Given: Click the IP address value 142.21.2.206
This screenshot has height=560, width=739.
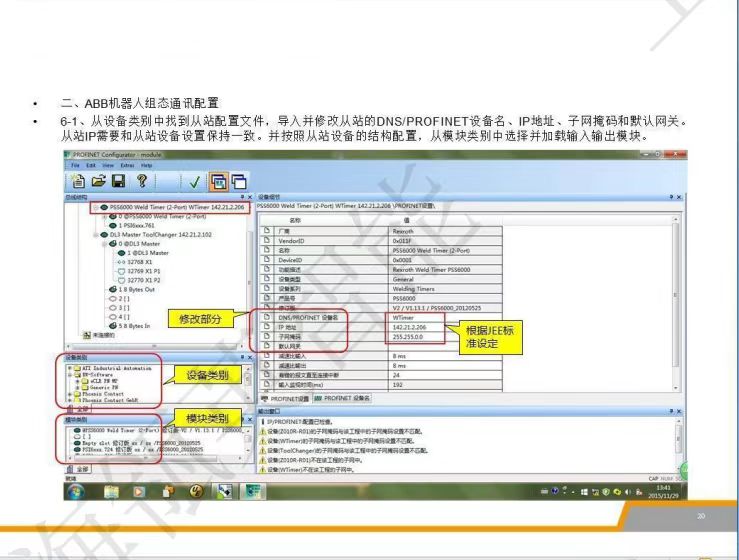Looking at the screenshot, I should pyautogui.click(x=444, y=327).
